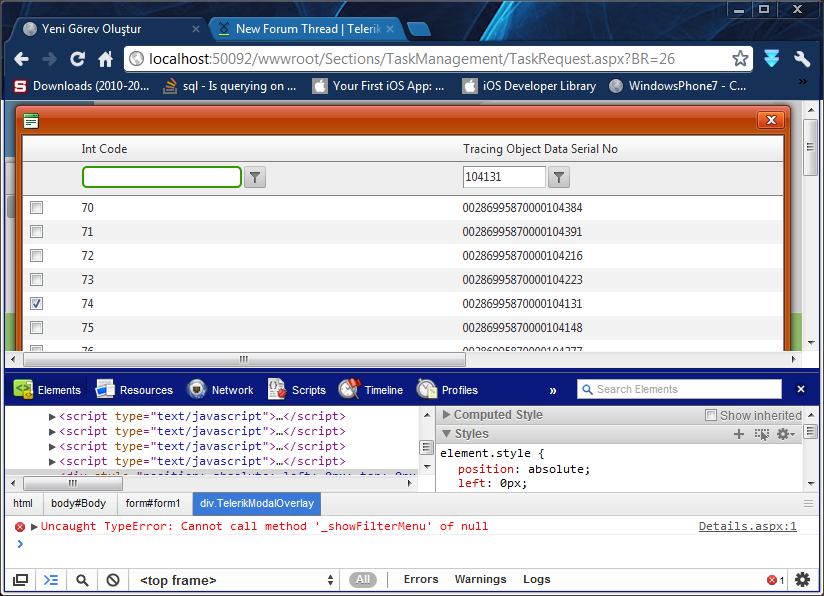Click the Search Elements field
Screen dimensions: 824x596
tap(679, 389)
